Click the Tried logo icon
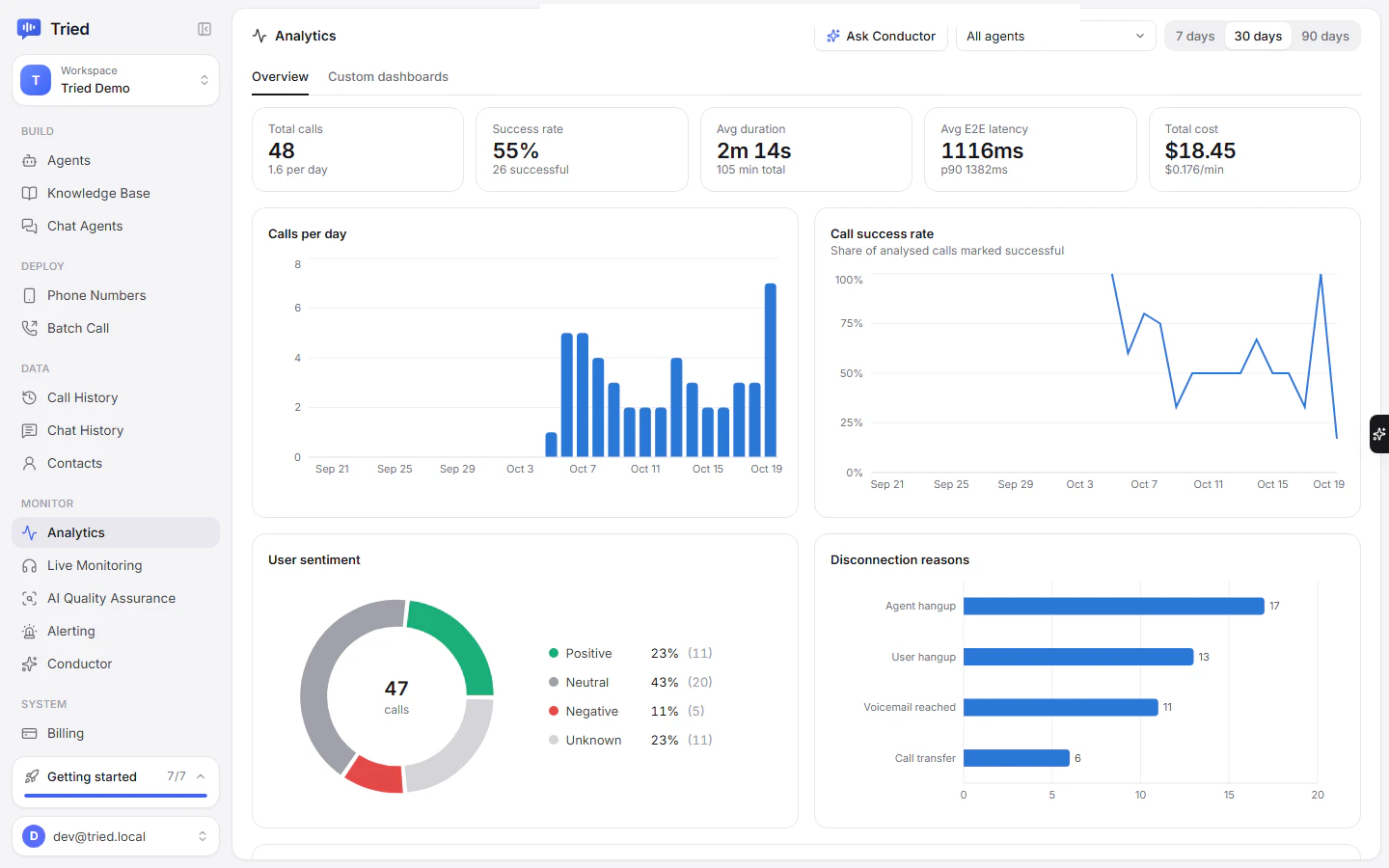This screenshot has height=868, width=1389. coord(29,29)
